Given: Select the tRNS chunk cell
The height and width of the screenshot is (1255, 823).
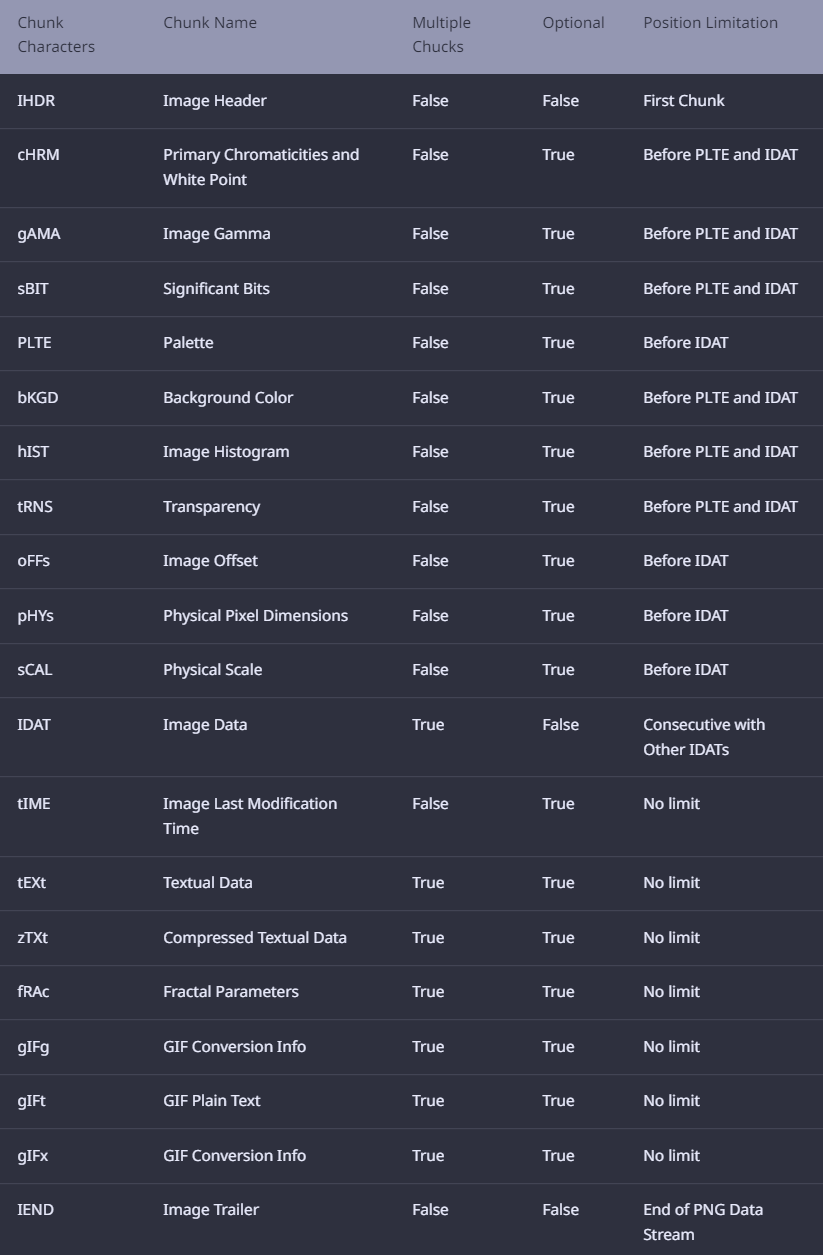Looking at the screenshot, I should (35, 507).
